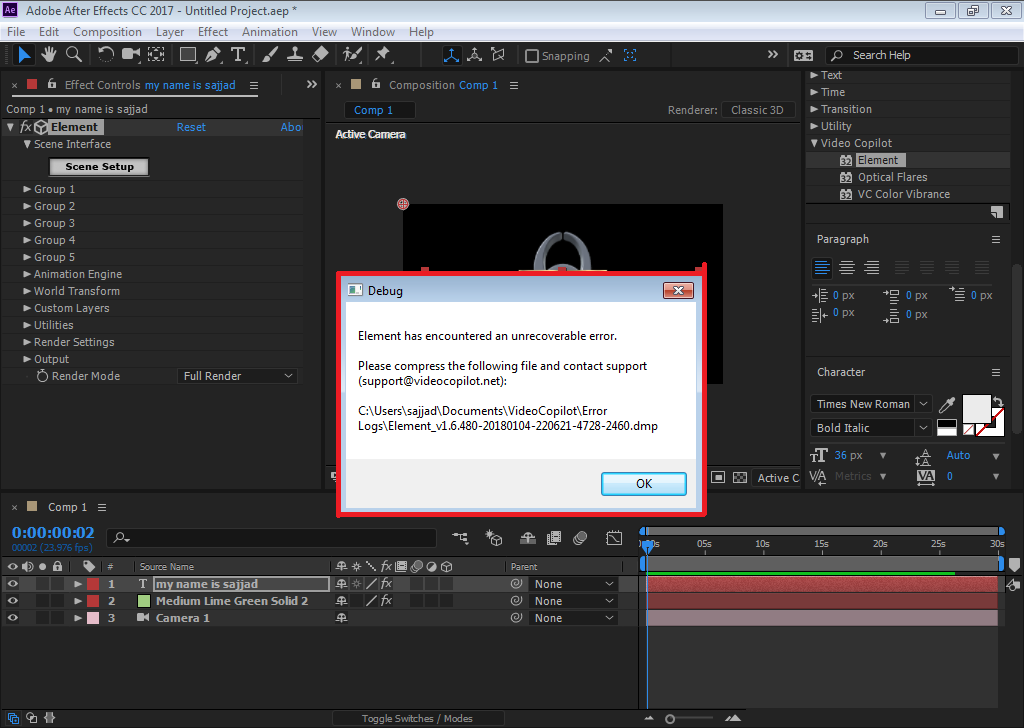Open the File menu
The height and width of the screenshot is (728, 1024).
click(x=16, y=31)
